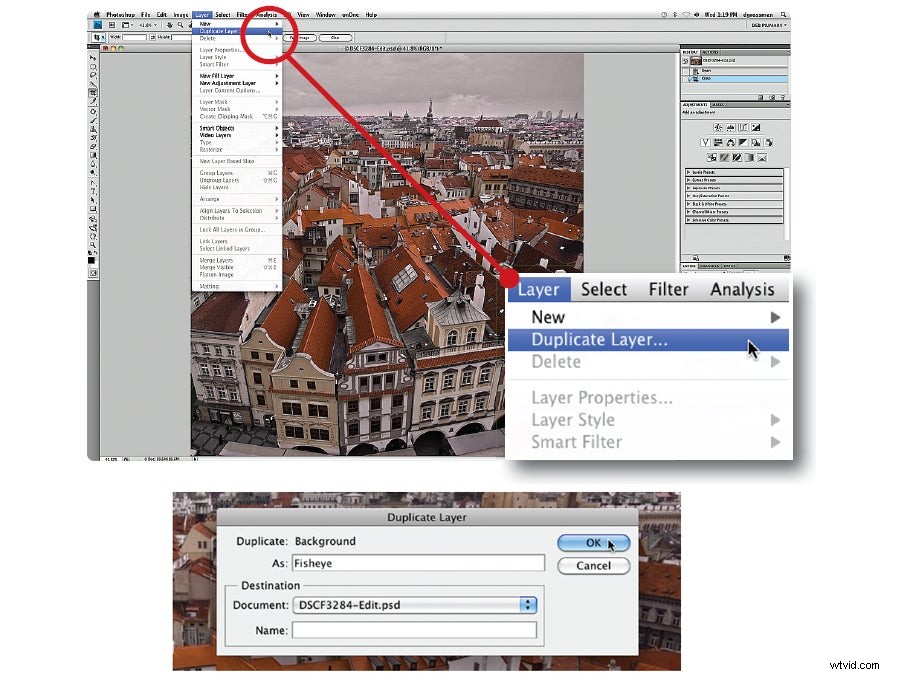The height and width of the screenshot is (675, 900).
Task: Toggle the snapshot checkbox in the History panel
Action: [685, 60]
